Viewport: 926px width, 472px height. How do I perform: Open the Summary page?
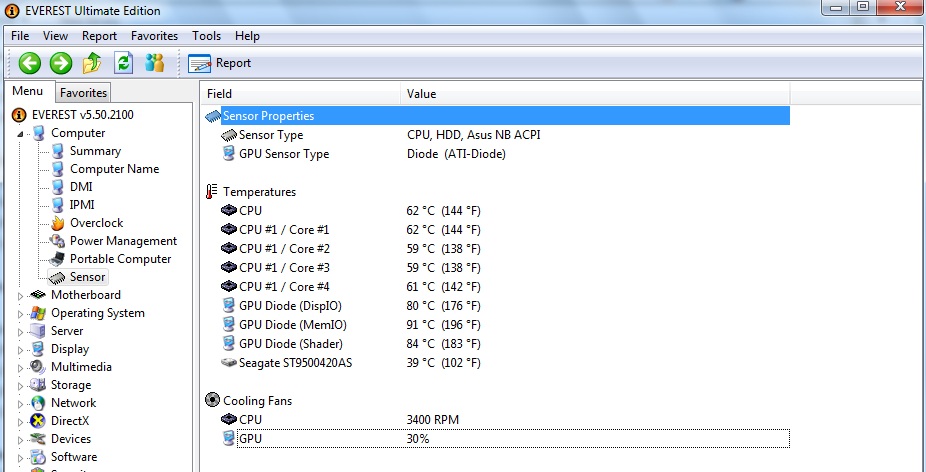tap(95, 151)
